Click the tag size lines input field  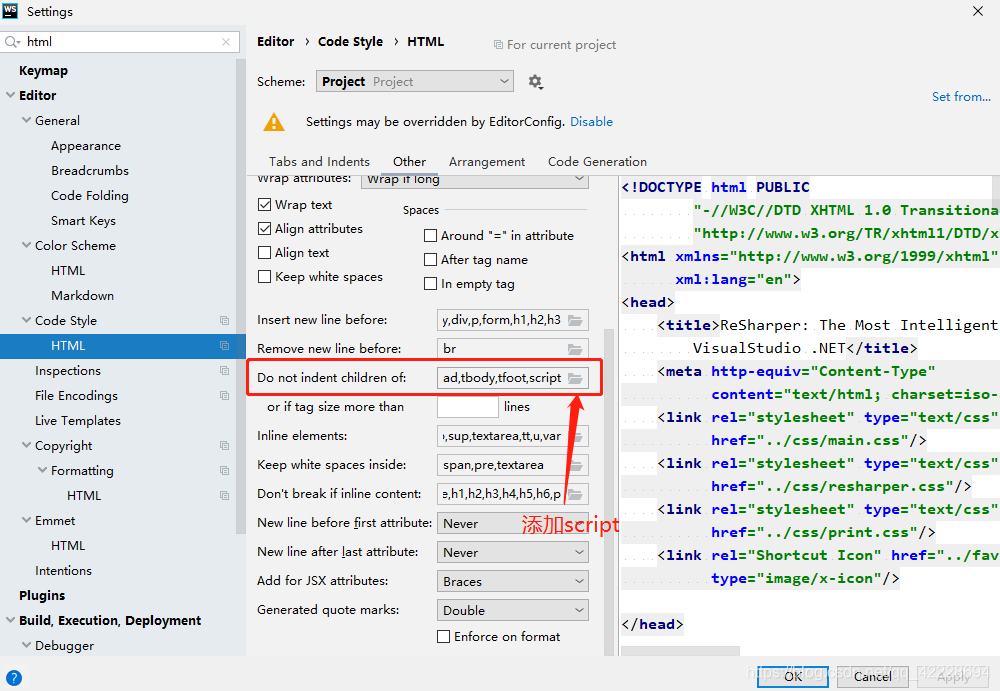[467, 407]
